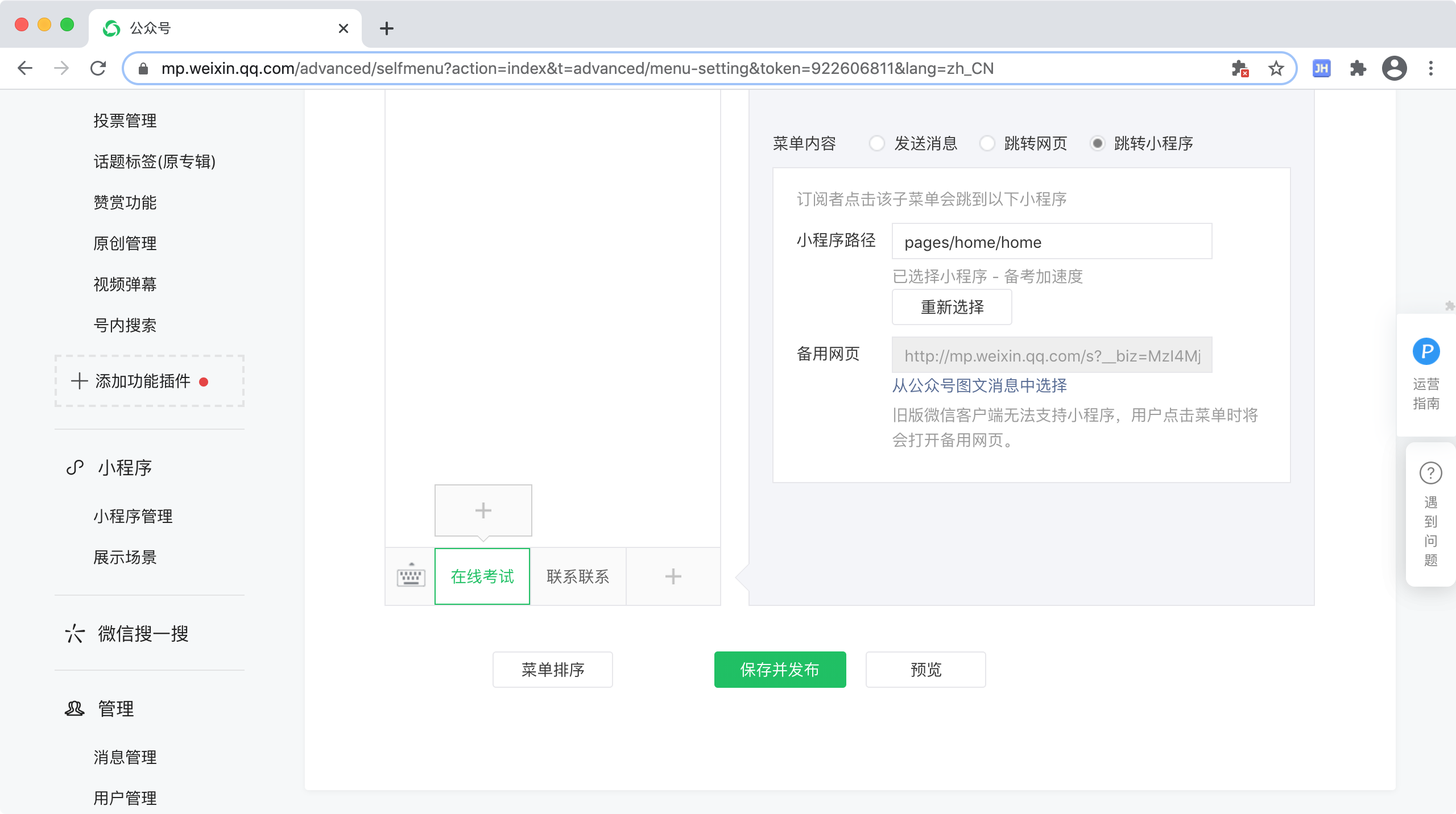
Task: Add a new main menu with plus
Action: [673, 576]
